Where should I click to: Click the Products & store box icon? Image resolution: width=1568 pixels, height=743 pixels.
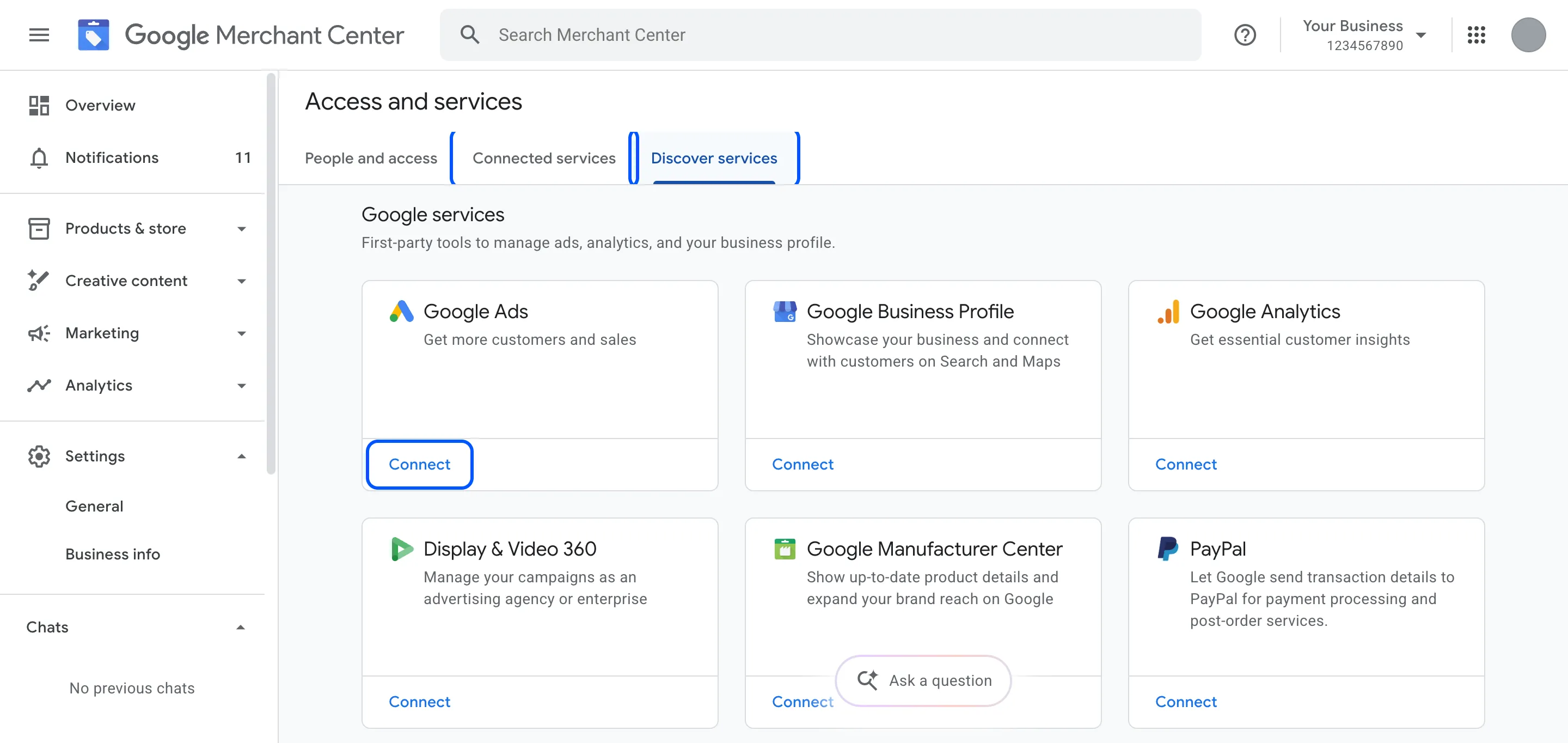[x=39, y=228]
